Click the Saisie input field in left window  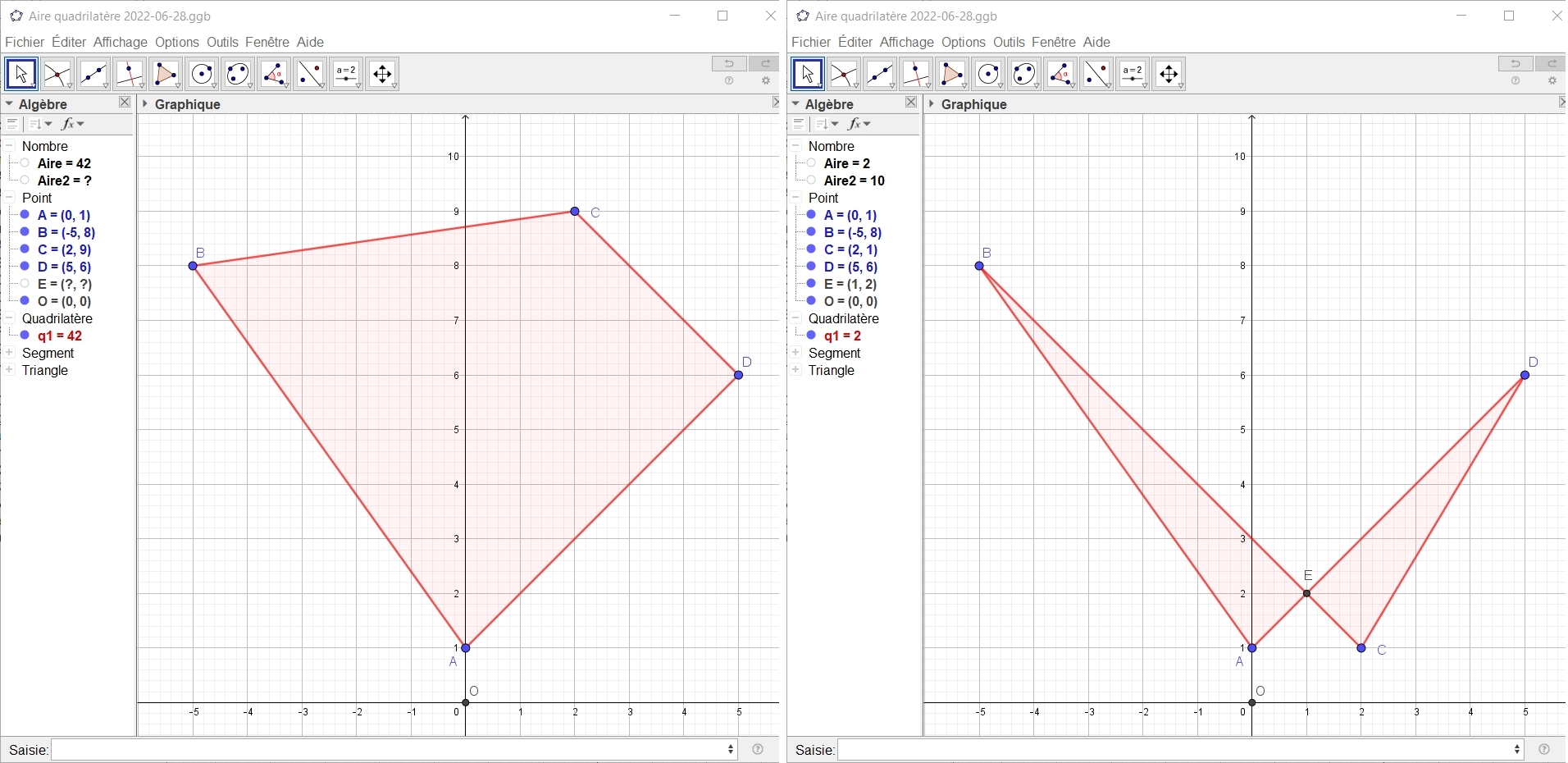[394, 749]
